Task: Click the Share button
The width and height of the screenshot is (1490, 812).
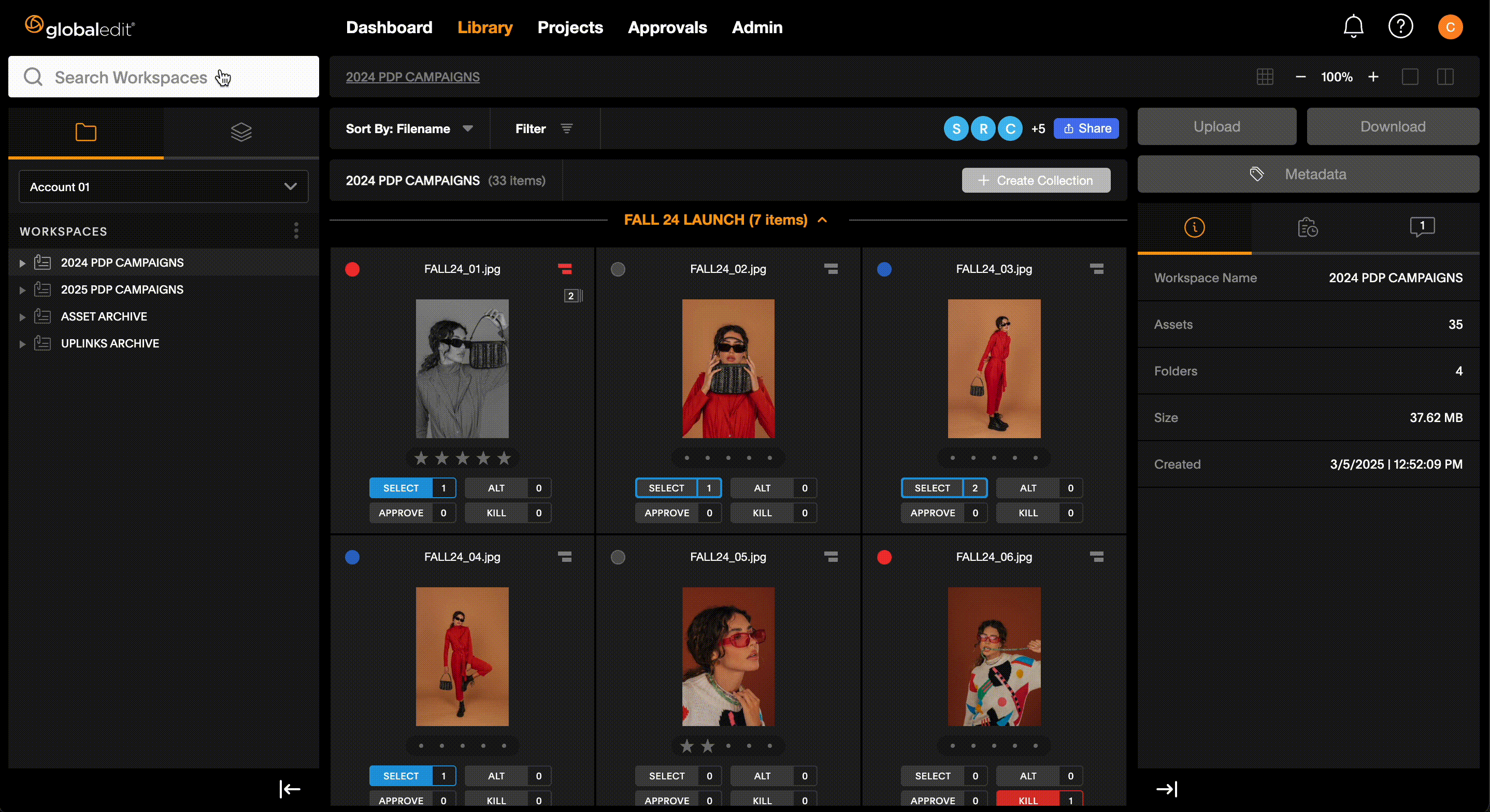Action: [x=1086, y=128]
